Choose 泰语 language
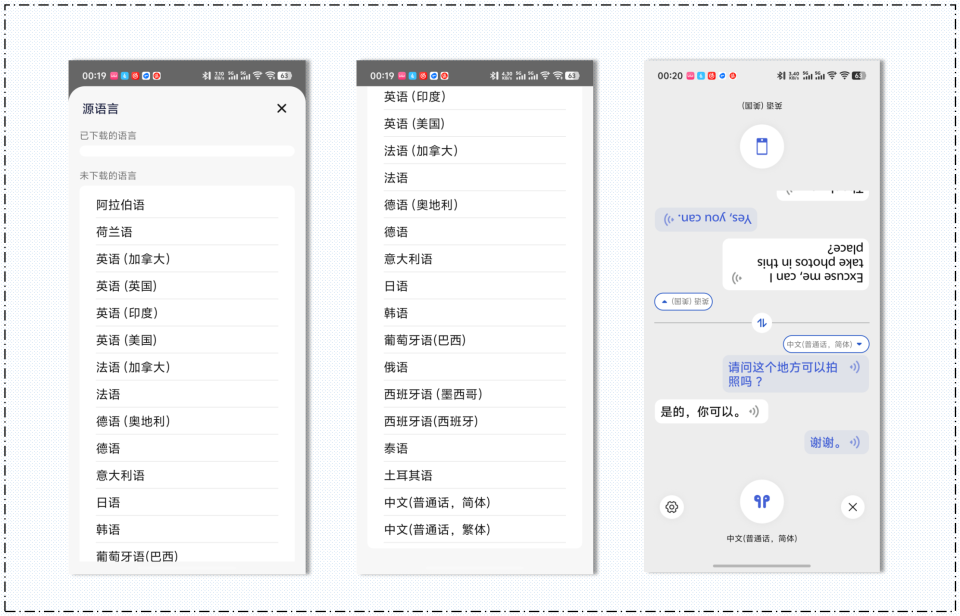The width and height of the screenshot is (960, 616). 474,448
